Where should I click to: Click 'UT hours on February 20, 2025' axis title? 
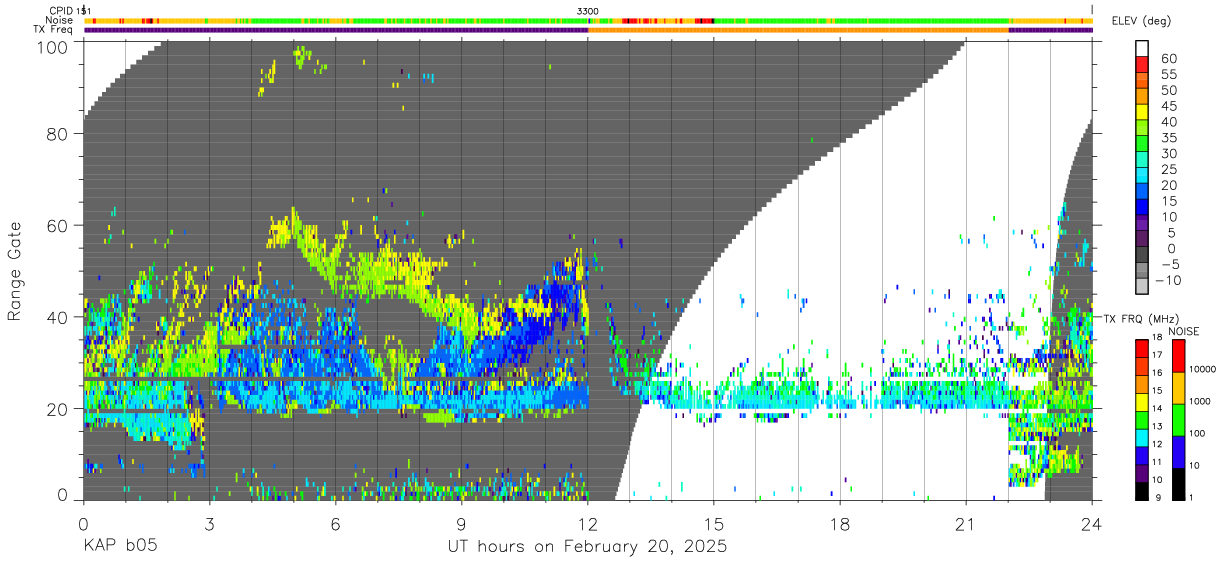pos(587,548)
